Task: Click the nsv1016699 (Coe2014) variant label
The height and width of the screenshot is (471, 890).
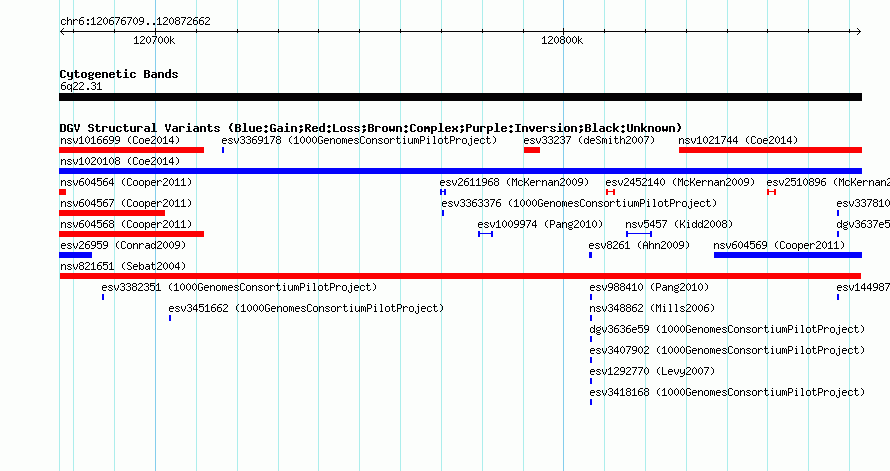Action: (120, 140)
